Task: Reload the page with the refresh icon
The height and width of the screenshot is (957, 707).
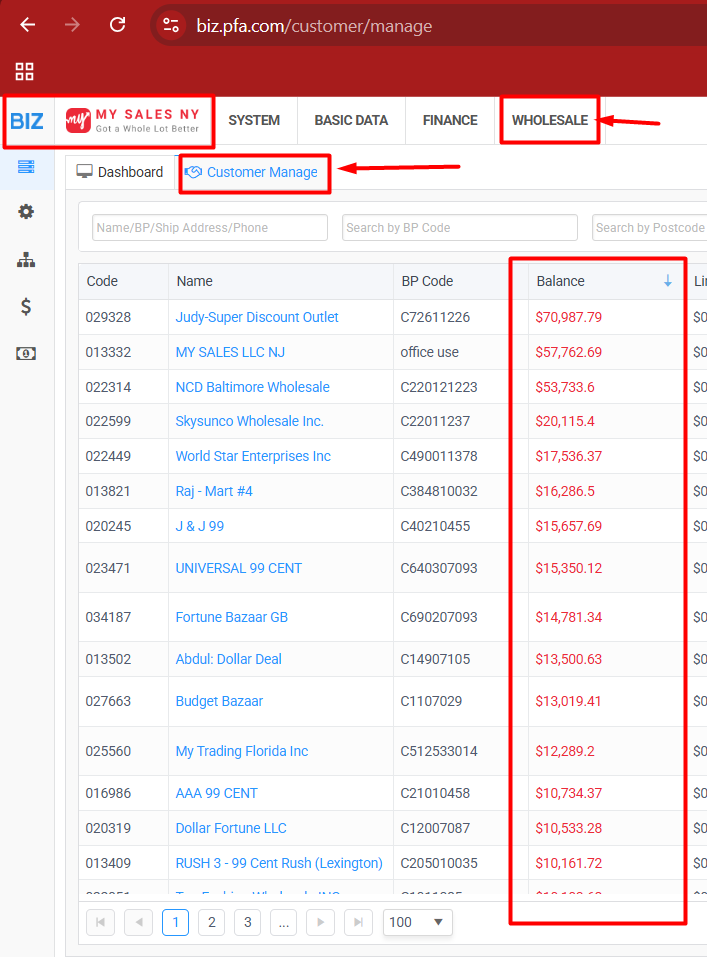Action: tap(117, 25)
